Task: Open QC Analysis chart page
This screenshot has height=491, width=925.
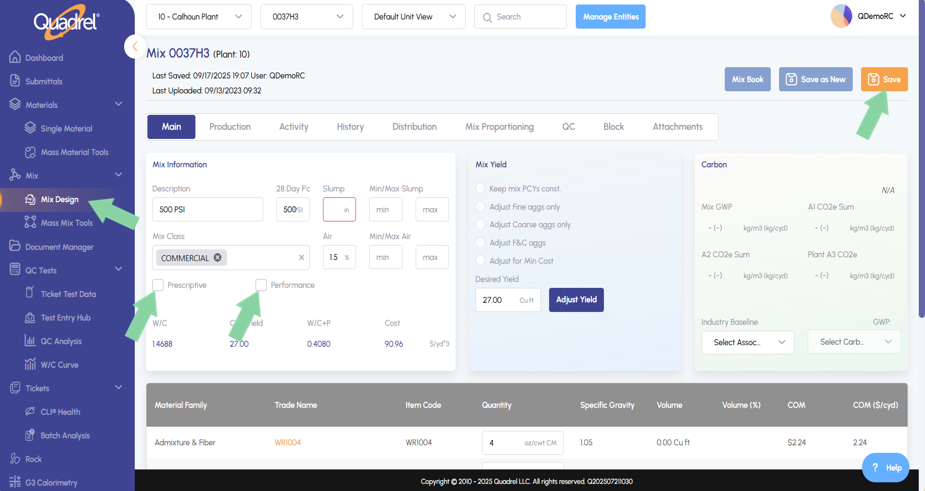Action: [x=61, y=341]
